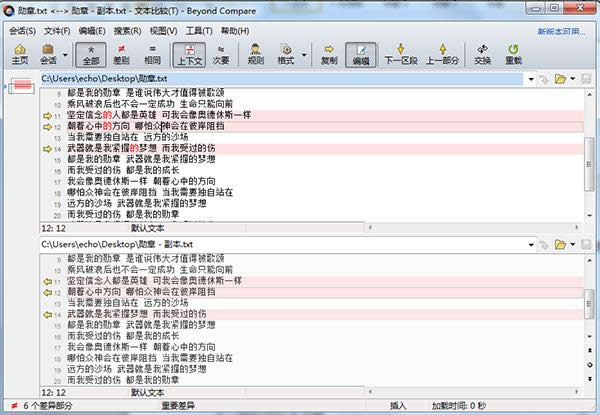
Task: Toggle the 编辑 edit mode button
Action: tap(360, 55)
